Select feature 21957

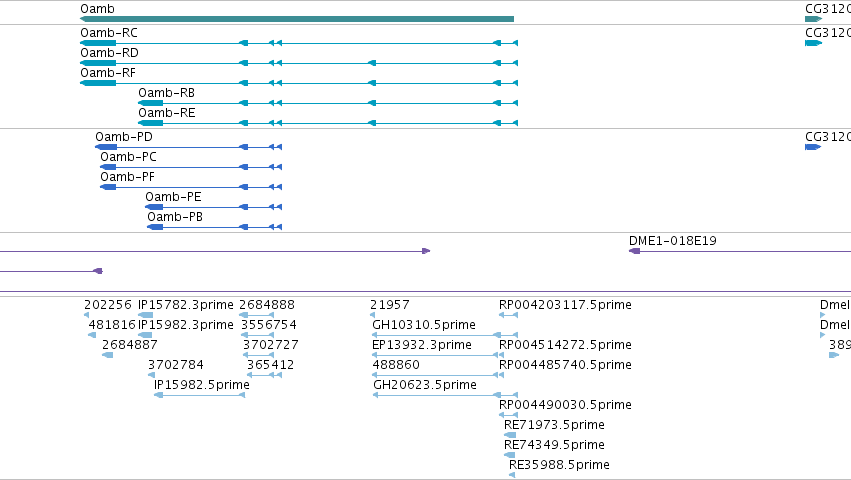pyautogui.click(x=390, y=305)
